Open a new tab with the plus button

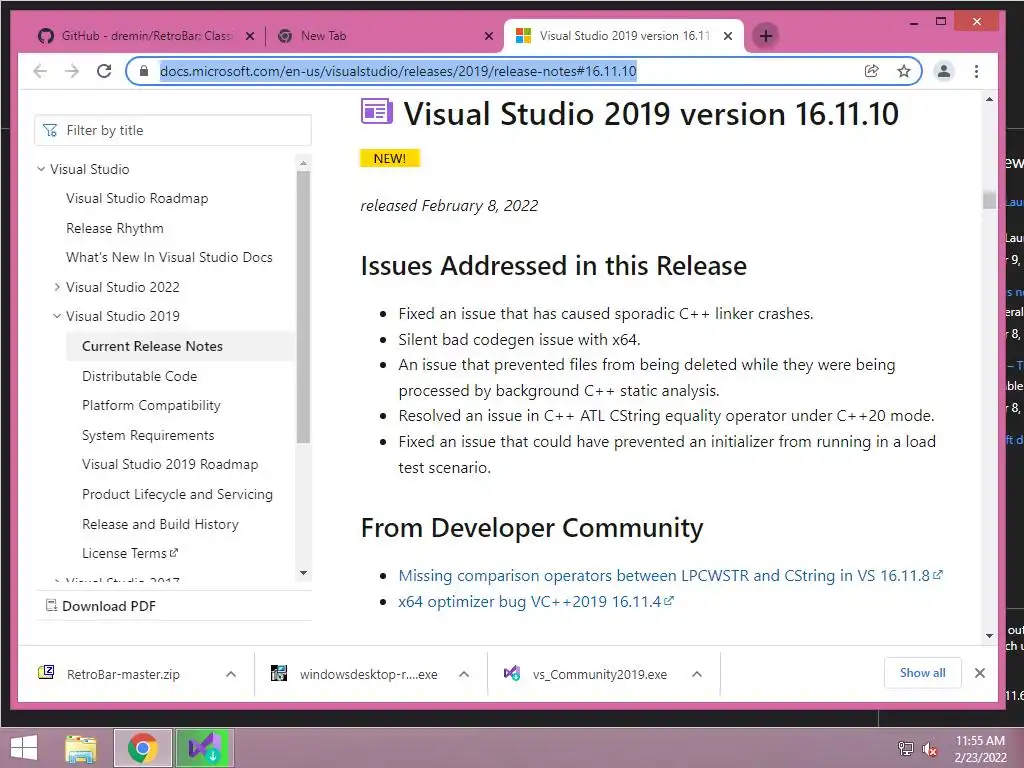tap(766, 36)
